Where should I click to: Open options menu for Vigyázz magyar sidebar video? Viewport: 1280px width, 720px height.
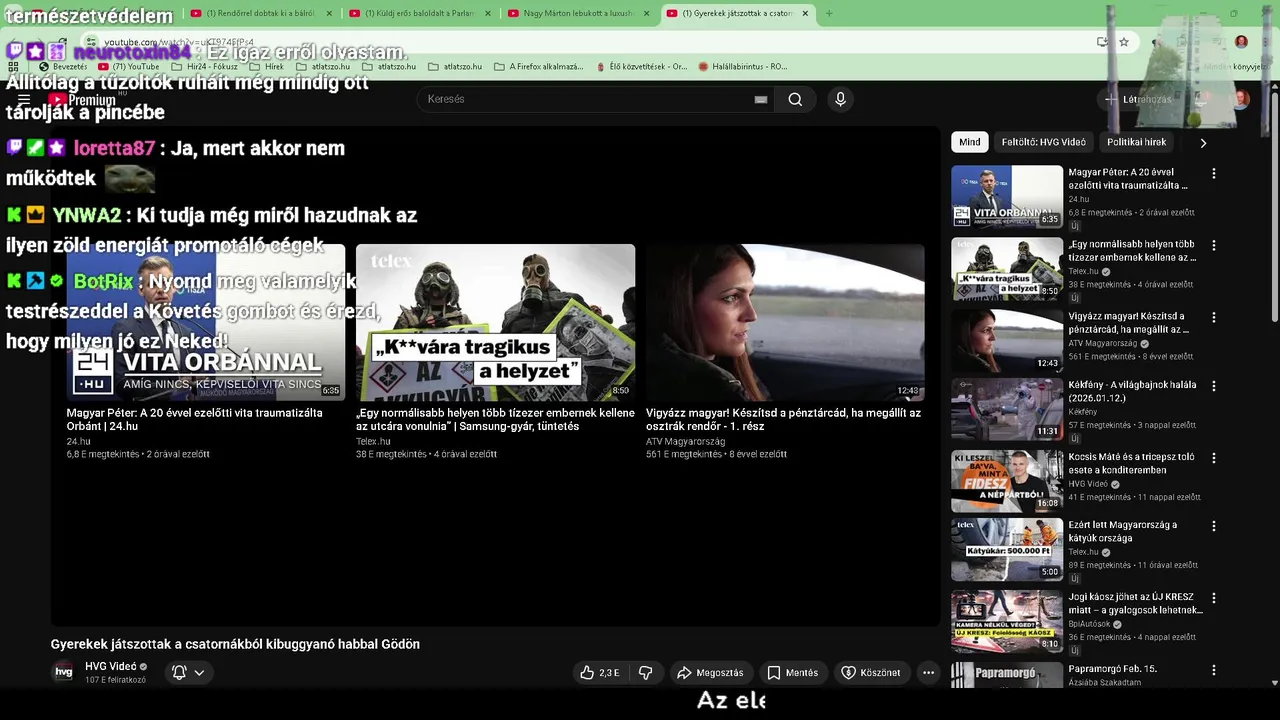tap(1214, 317)
